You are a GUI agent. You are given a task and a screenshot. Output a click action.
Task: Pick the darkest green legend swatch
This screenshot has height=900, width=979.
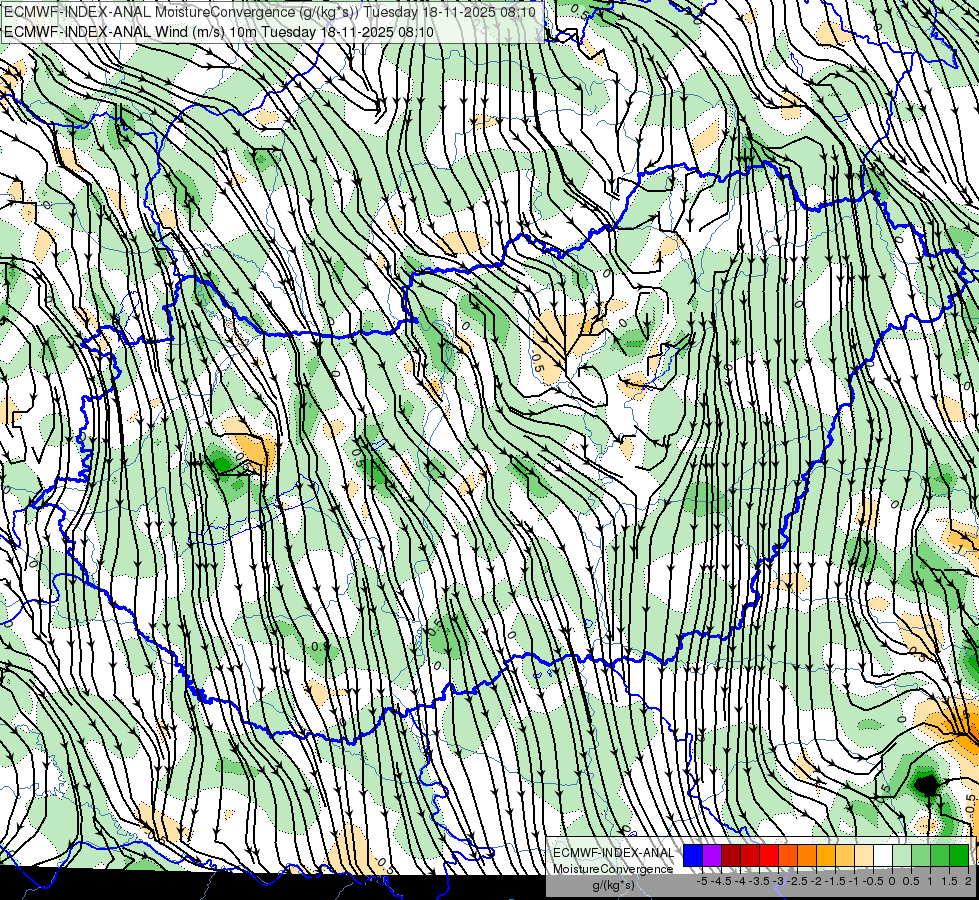[959, 855]
